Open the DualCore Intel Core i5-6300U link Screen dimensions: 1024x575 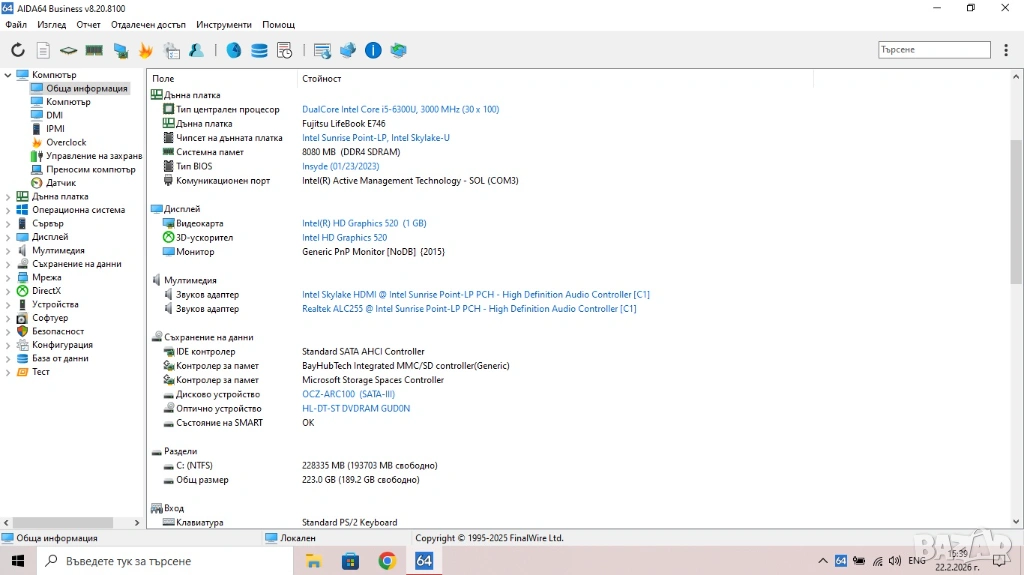point(400,109)
